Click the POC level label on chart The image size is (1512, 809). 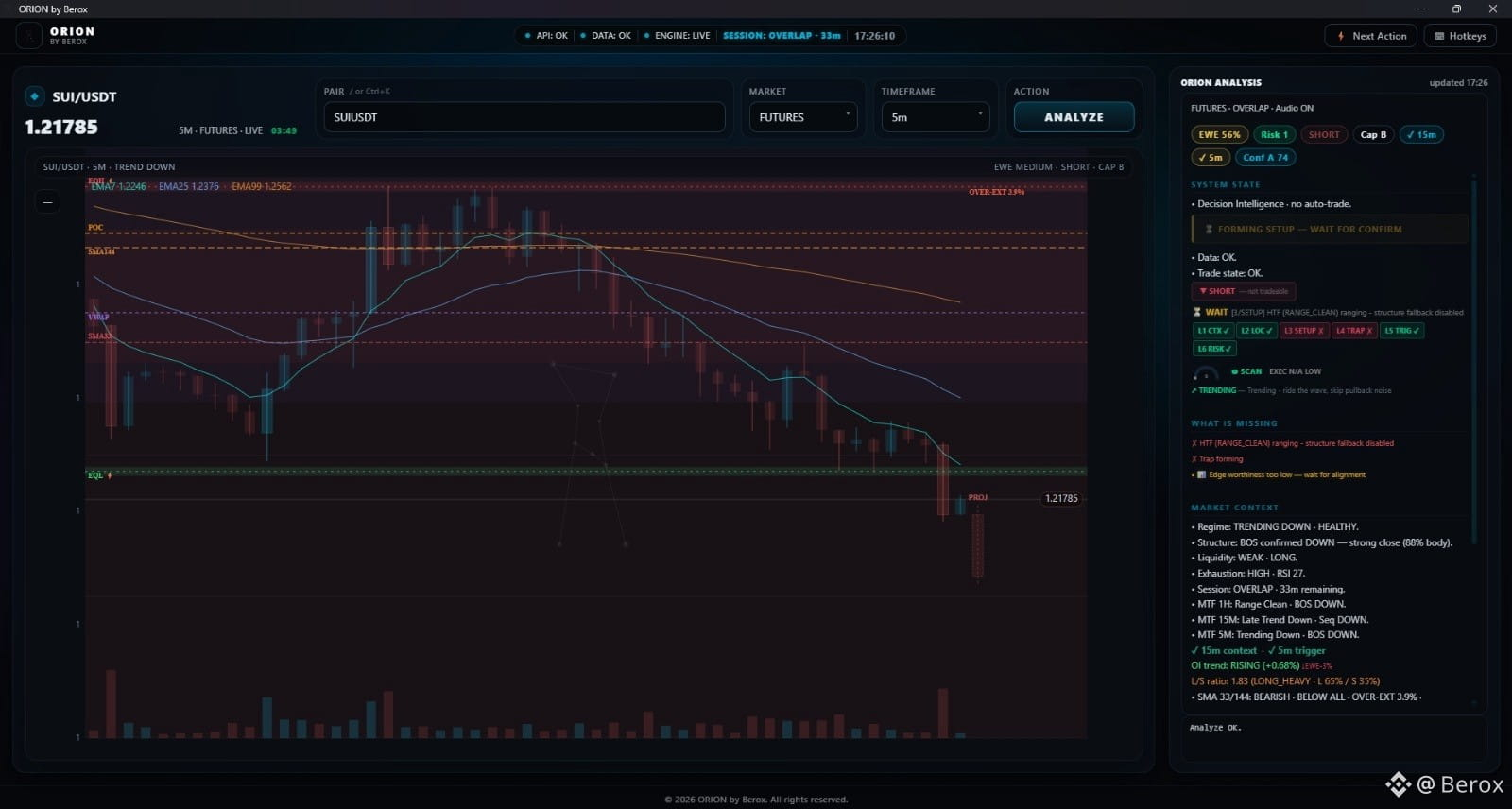click(95, 228)
